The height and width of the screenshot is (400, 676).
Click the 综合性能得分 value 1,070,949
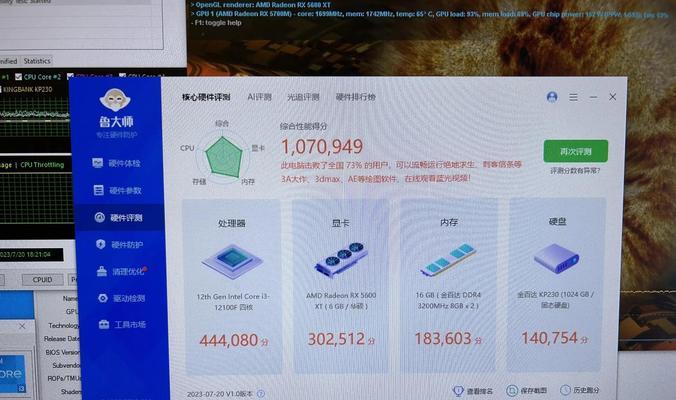[322, 147]
